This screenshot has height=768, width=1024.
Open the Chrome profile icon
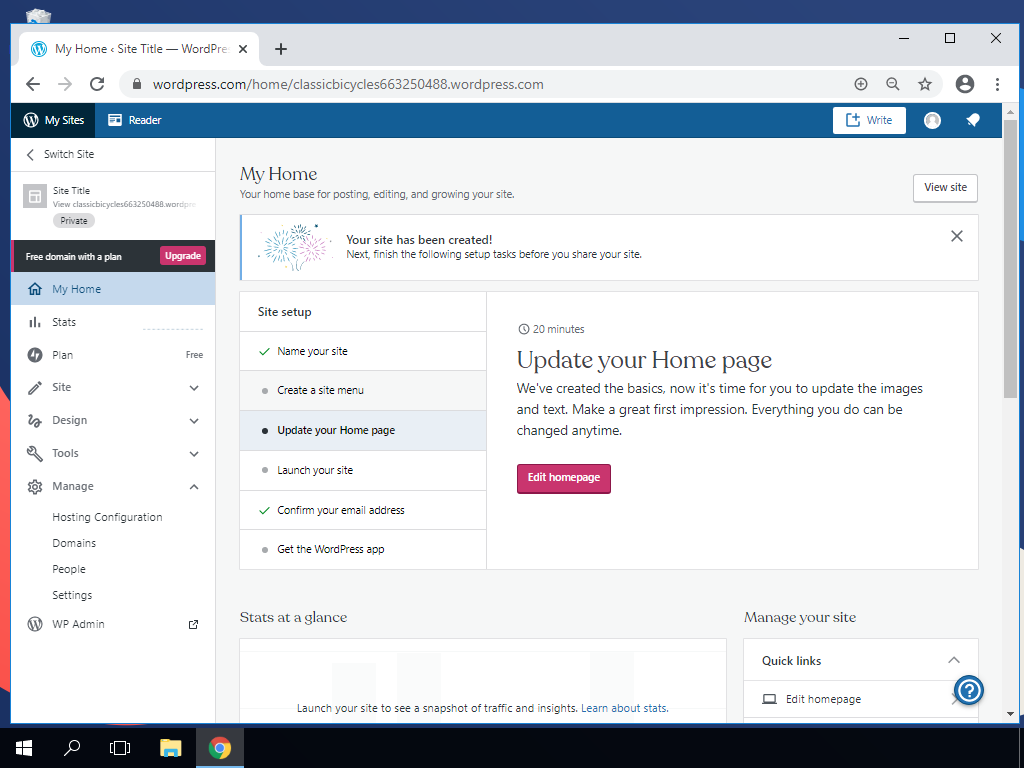tap(965, 84)
